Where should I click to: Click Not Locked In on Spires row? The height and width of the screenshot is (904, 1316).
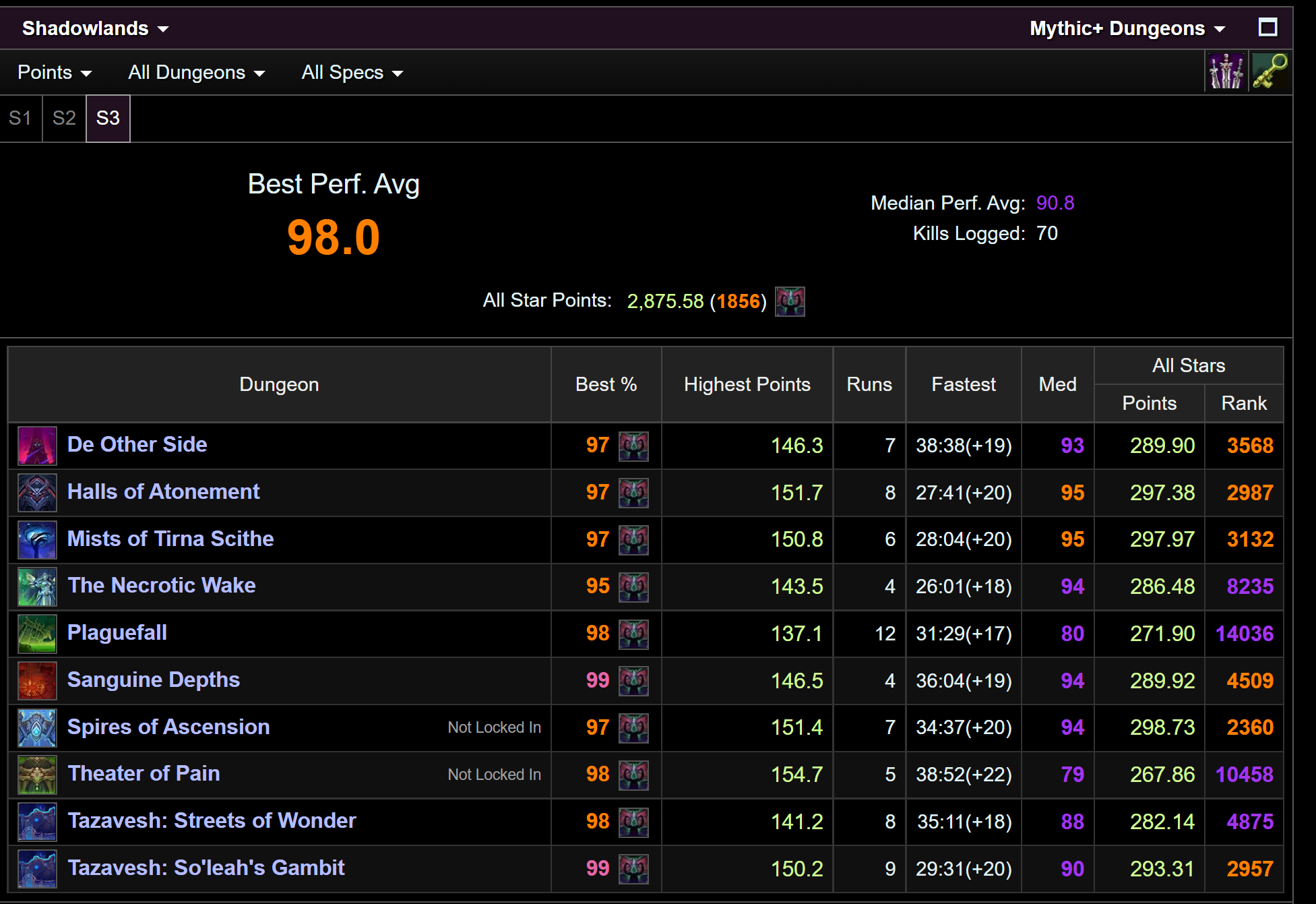pos(495,727)
